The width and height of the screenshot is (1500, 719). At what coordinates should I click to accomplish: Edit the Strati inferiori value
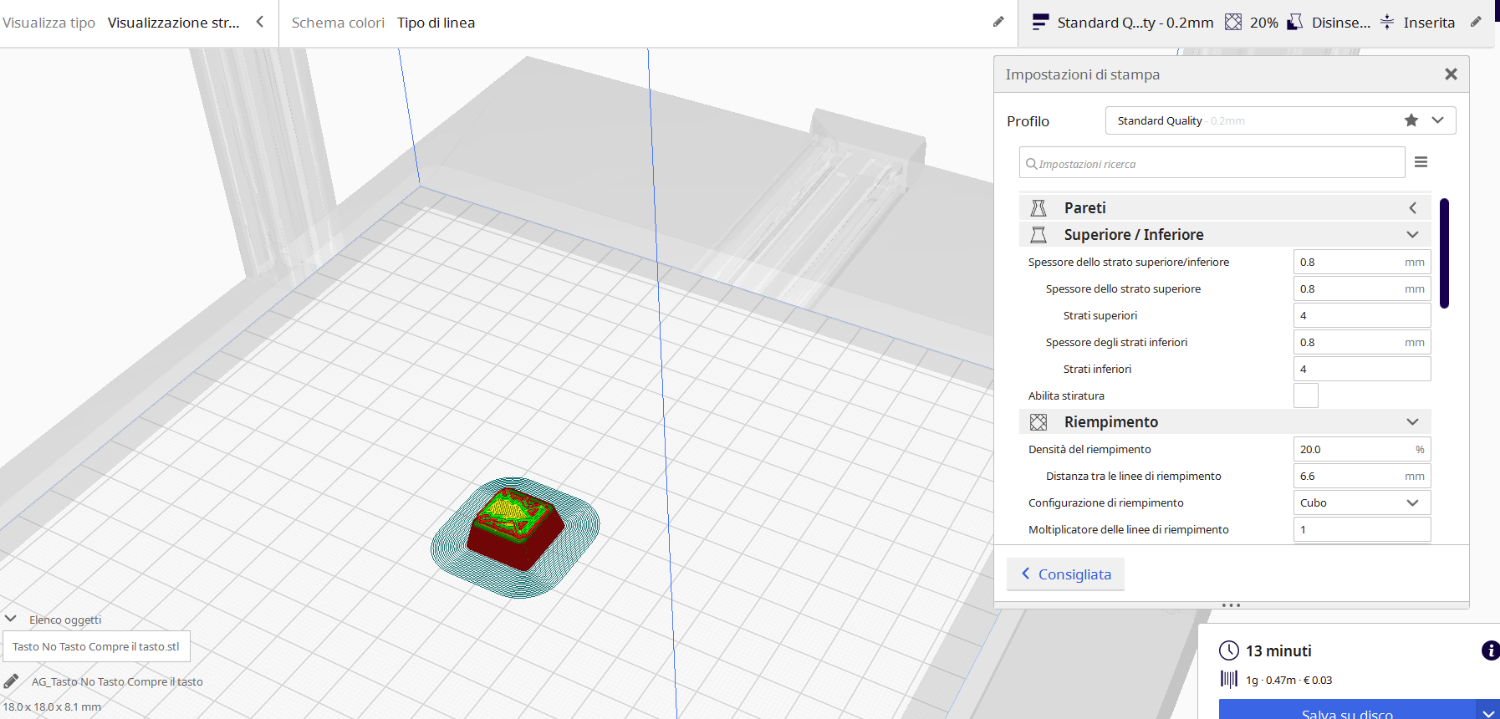(x=1362, y=369)
